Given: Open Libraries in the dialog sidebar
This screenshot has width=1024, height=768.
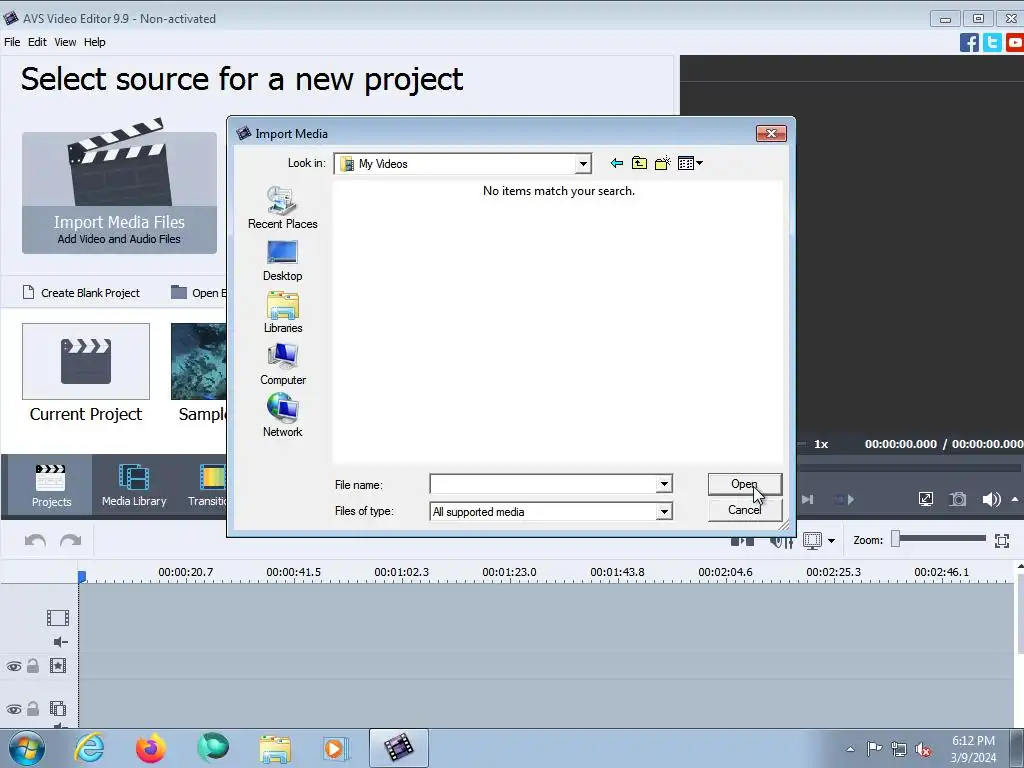Looking at the screenshot, I should click(x=283, y=313).
